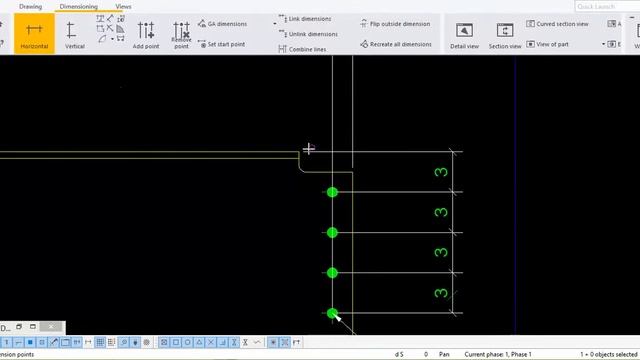The image size is (640, 360).
Task: Toggle snap to points crossed-box icon
Action: point(164,342)
